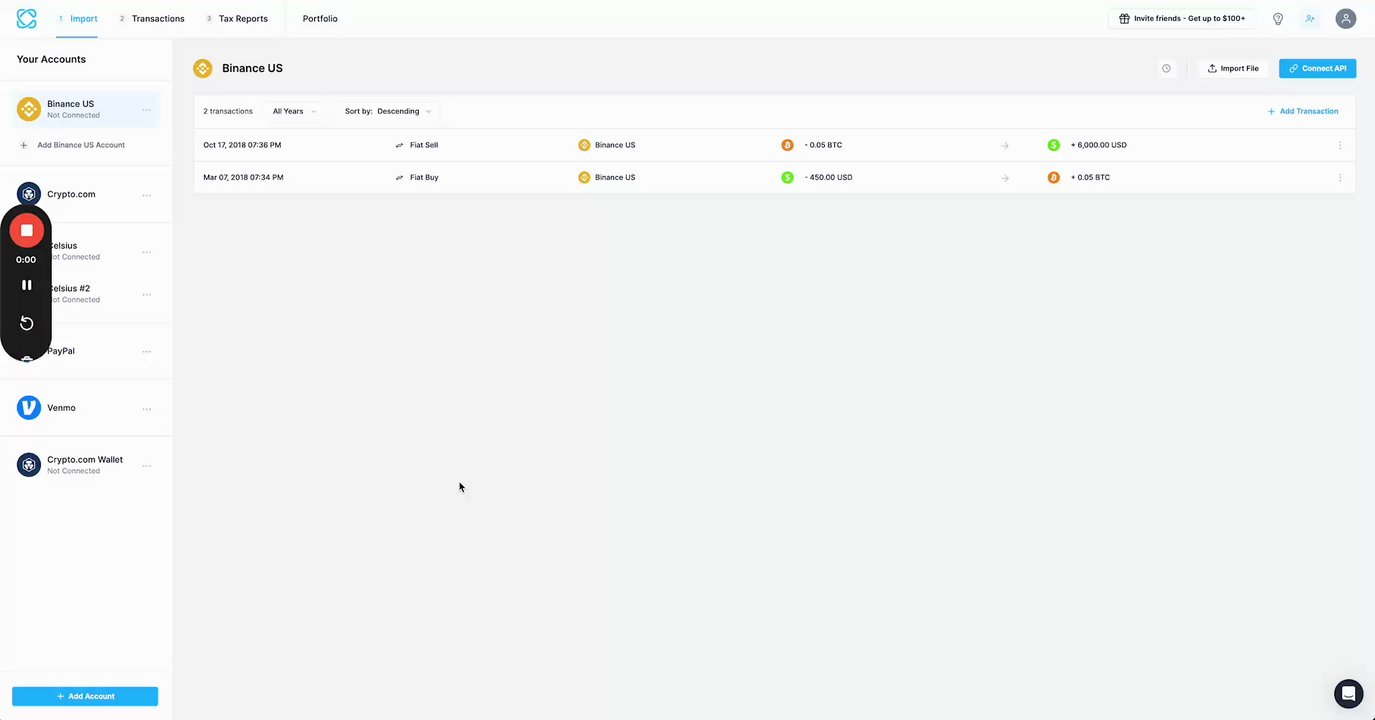This screenshot has width=1375, height=720.
Task: Open the Tax Reports tab
Action: tap(237, 18)
